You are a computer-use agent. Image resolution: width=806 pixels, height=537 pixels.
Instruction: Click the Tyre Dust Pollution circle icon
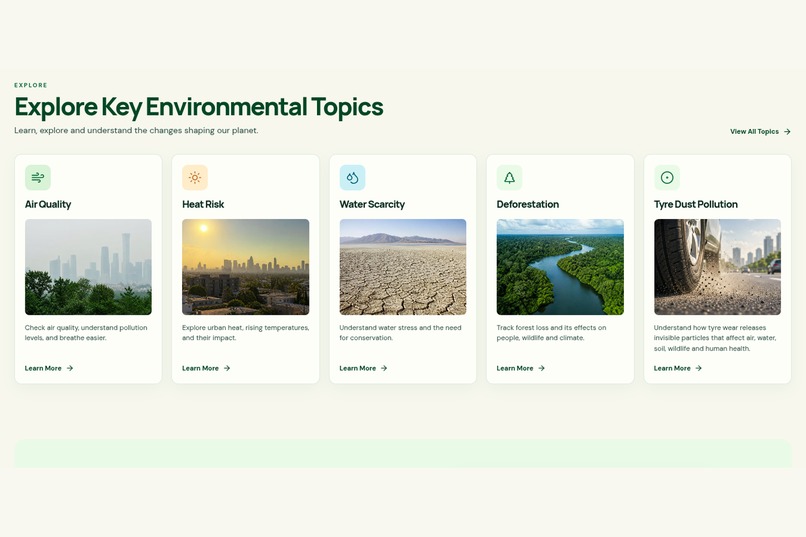(x=667, y=178)
